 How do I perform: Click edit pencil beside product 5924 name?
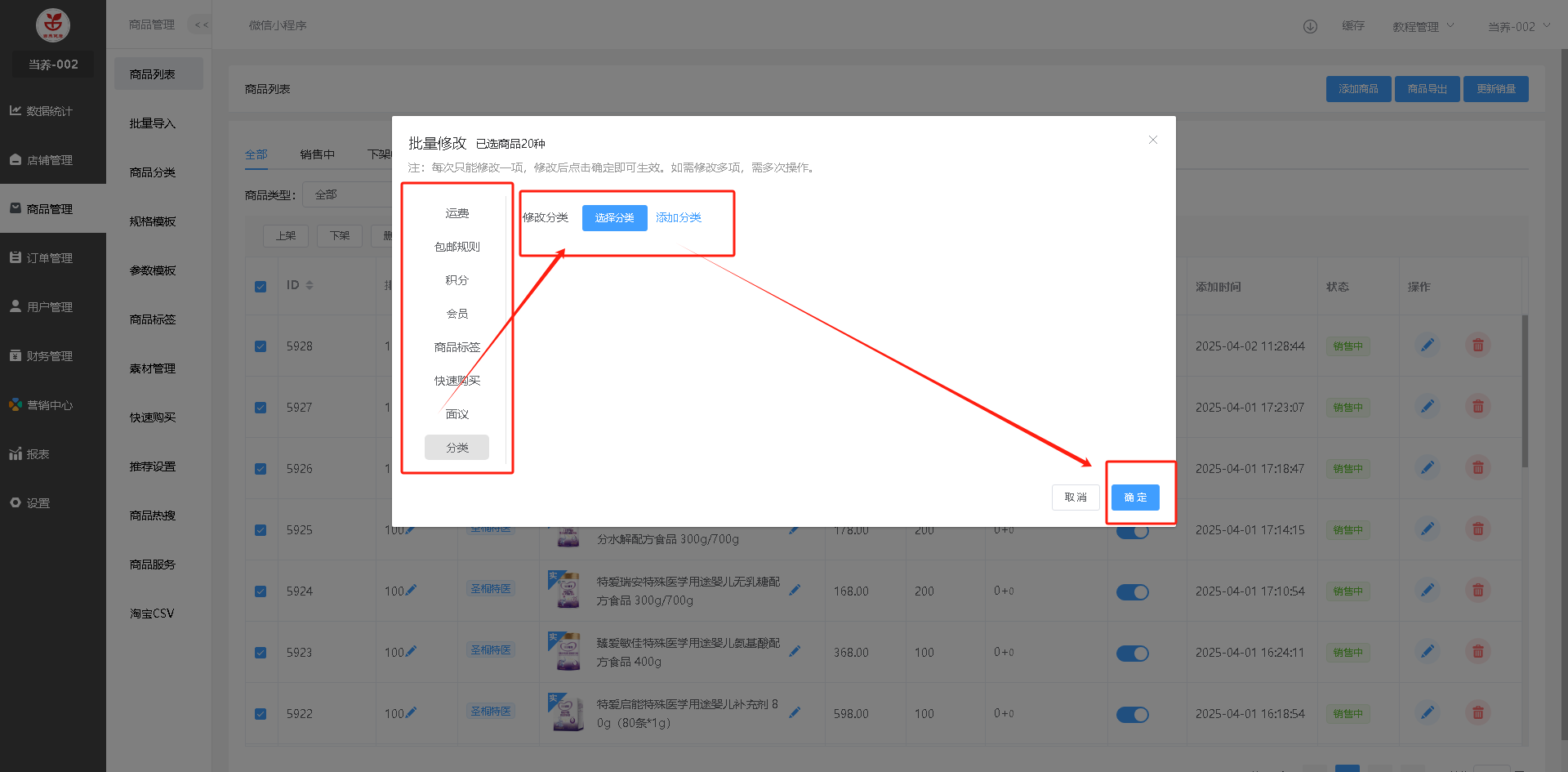coord(795,590)
